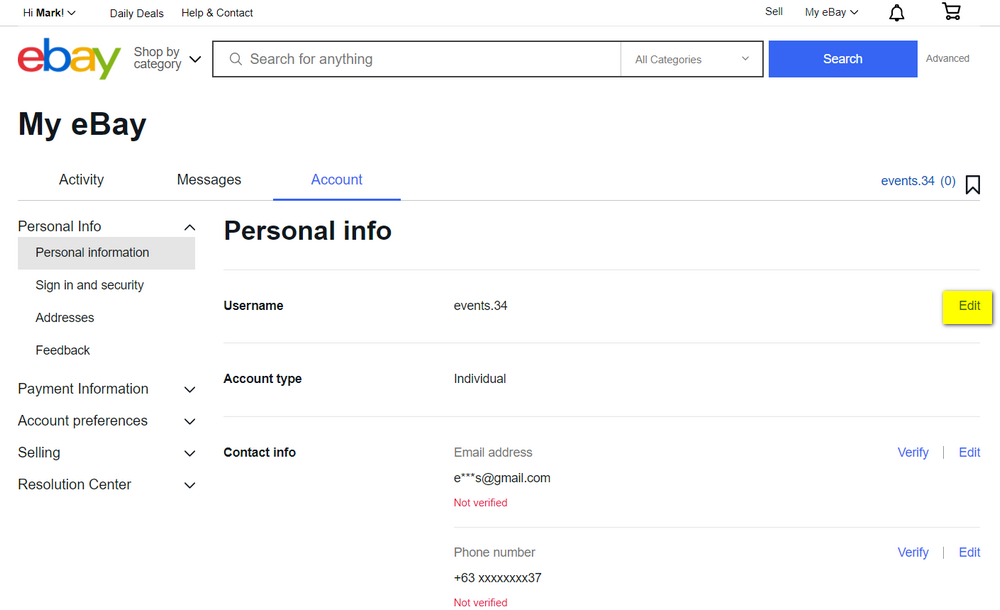Open the shopping cart icon
1000x610 pixels.
(x=952, y=11)
